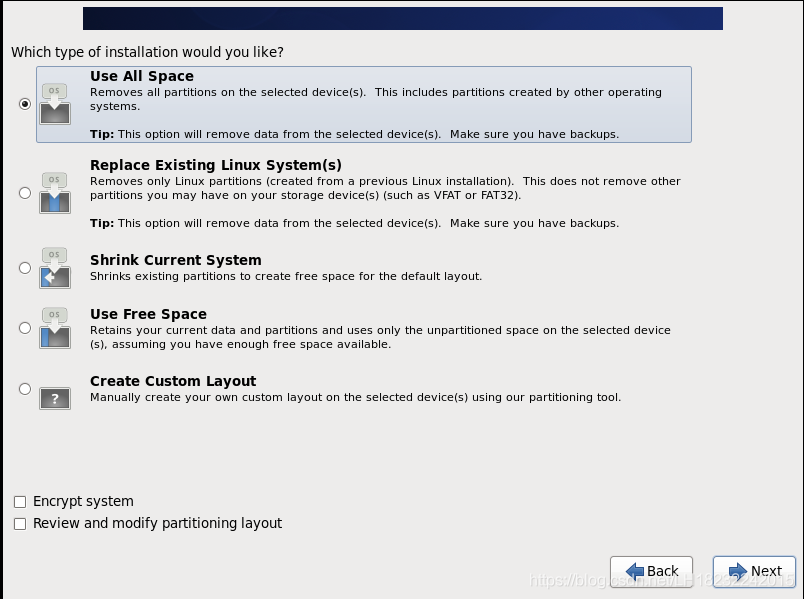Click the blue arrow icon on Back
The height and width of the screenshot is (599, 804).
634,571
